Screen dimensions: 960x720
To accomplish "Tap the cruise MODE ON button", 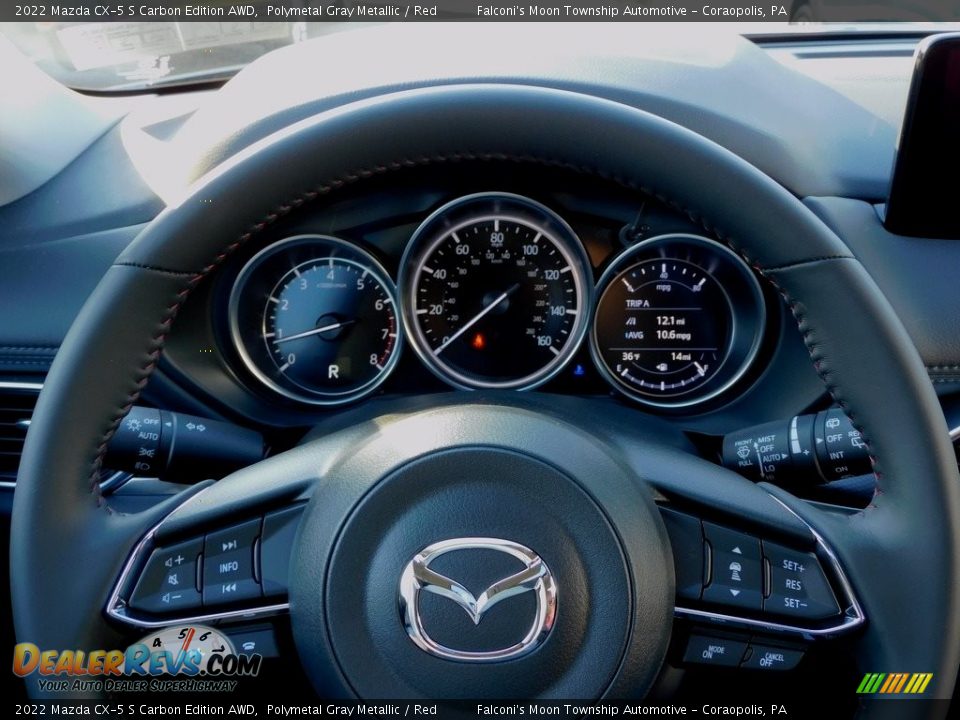I will pyautogui.click(x=713, y=651).
